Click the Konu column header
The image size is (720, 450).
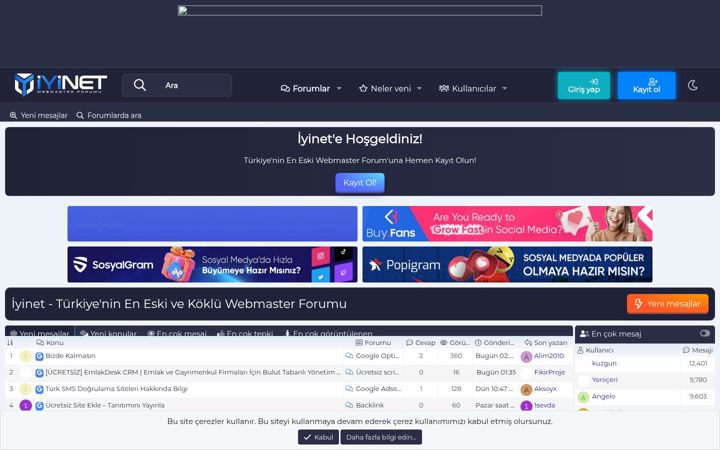coord(50,343)
